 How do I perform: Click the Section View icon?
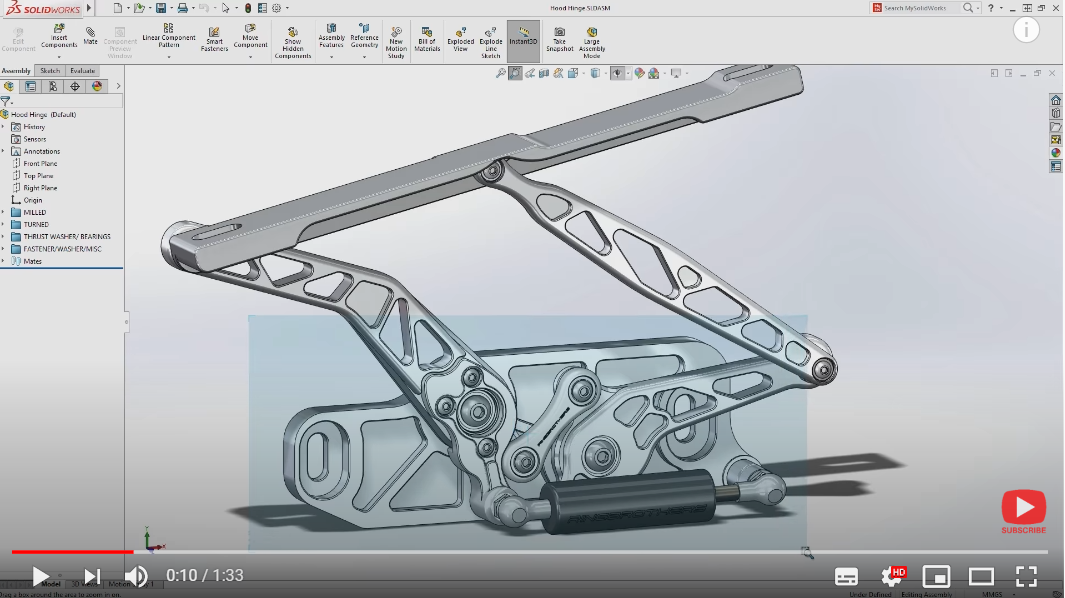[x=544, y=73]
